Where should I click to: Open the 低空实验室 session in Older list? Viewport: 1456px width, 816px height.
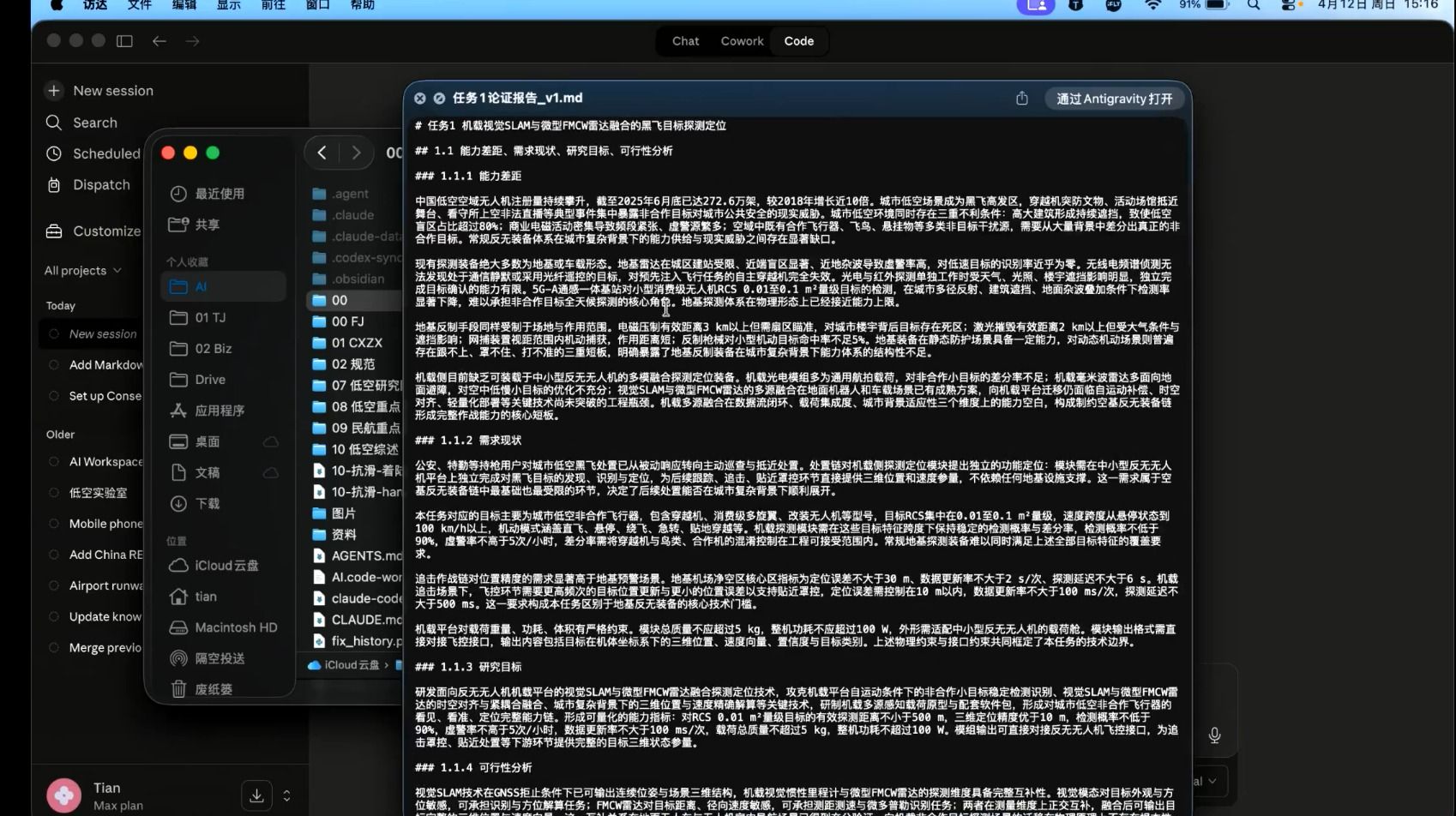pos(98,493)
